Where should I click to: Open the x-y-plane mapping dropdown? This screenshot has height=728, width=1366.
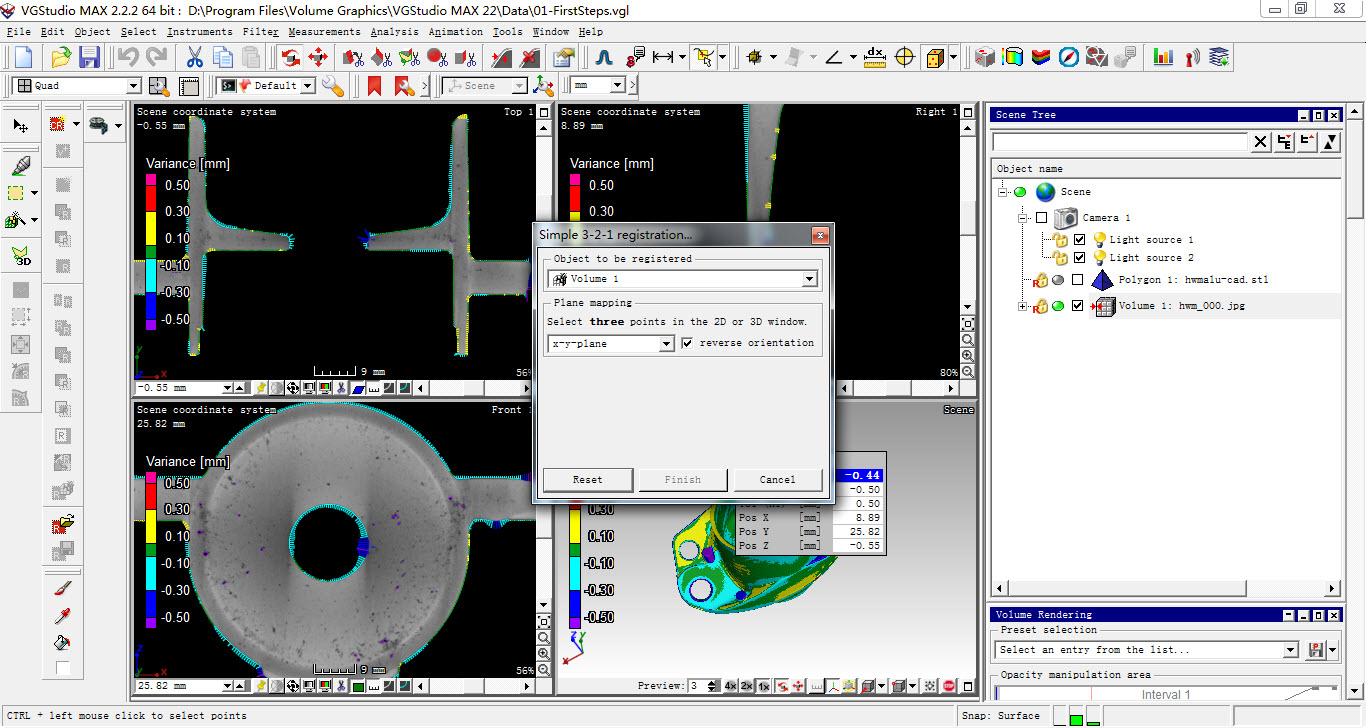tap(666, 344)
